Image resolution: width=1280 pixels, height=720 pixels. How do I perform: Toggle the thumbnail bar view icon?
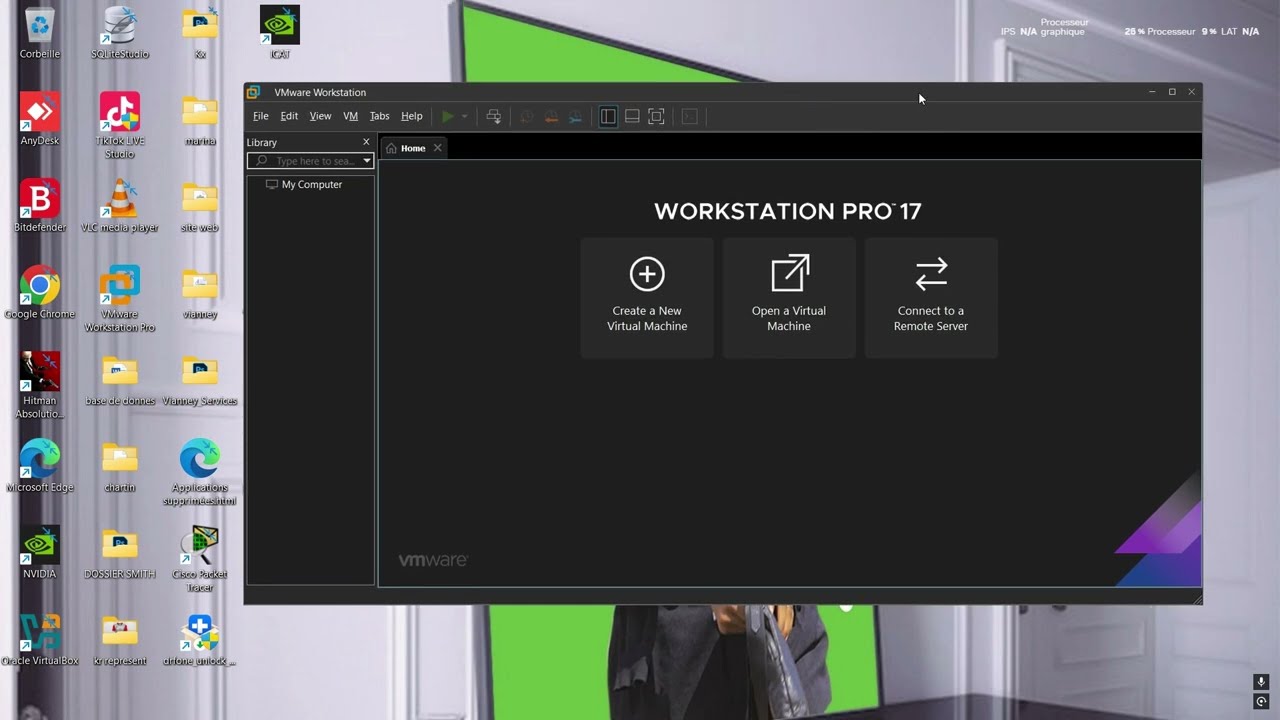(632, 116)
